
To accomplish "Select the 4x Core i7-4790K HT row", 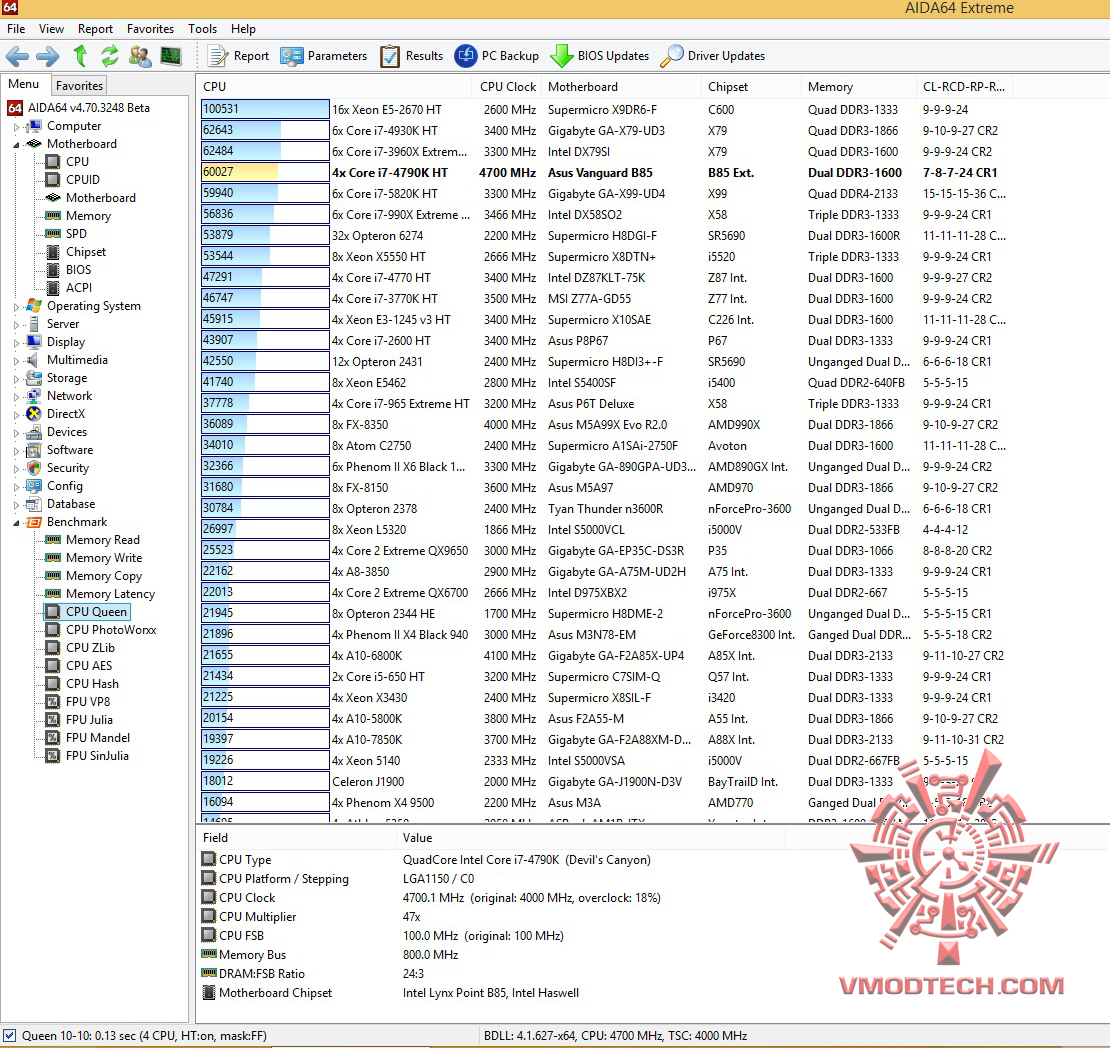I will (607, 173).
